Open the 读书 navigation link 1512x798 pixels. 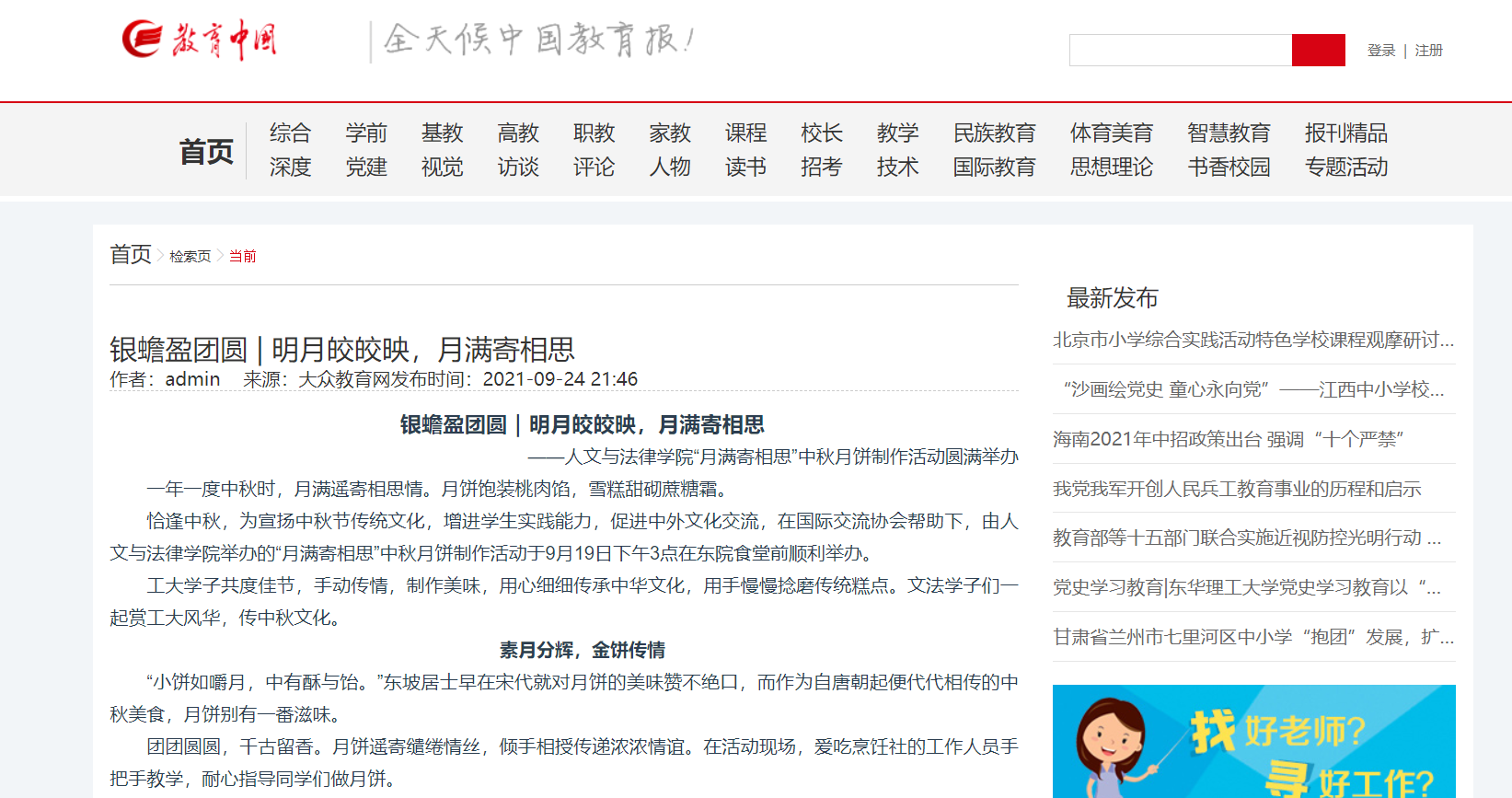[x=745, y=168]
